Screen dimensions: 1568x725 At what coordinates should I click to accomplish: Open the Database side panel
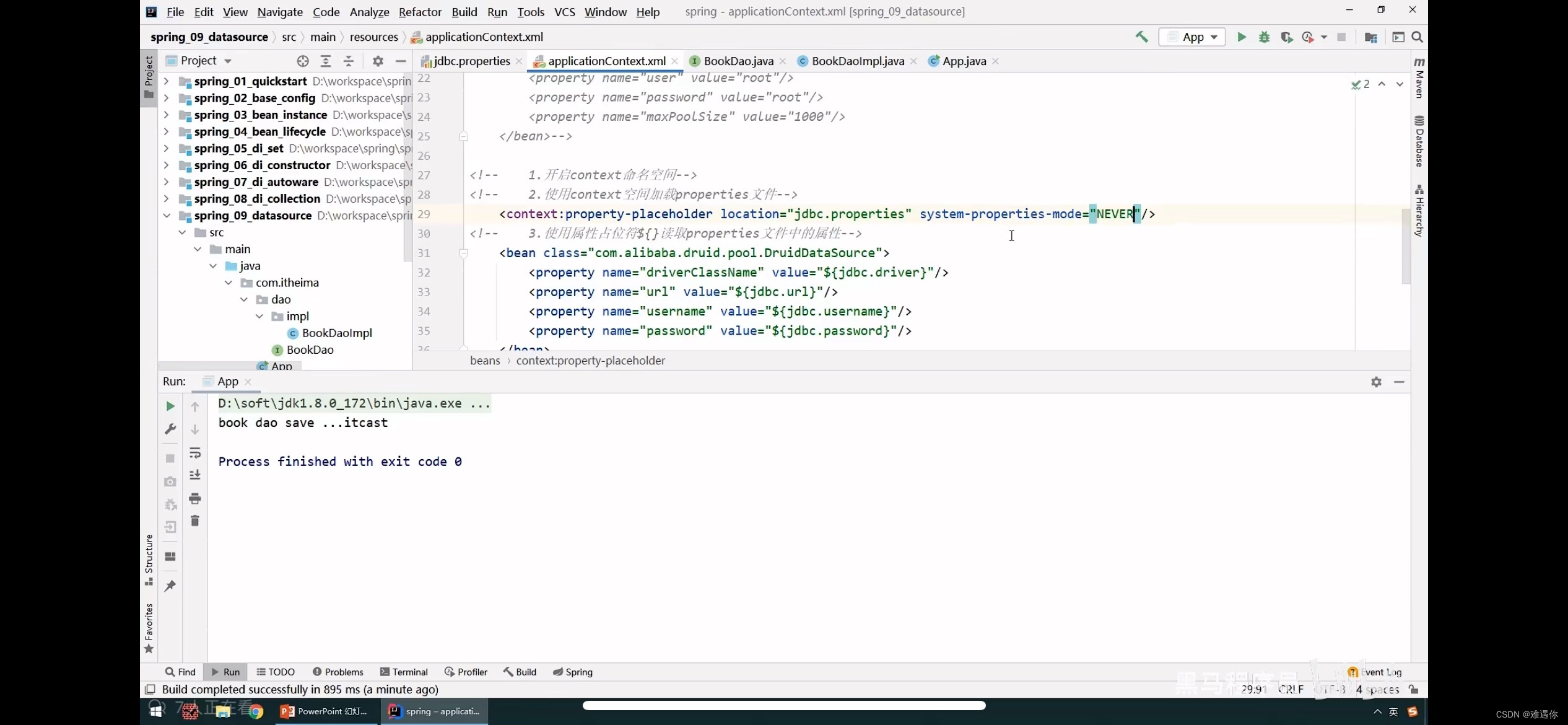[1419, 141]
